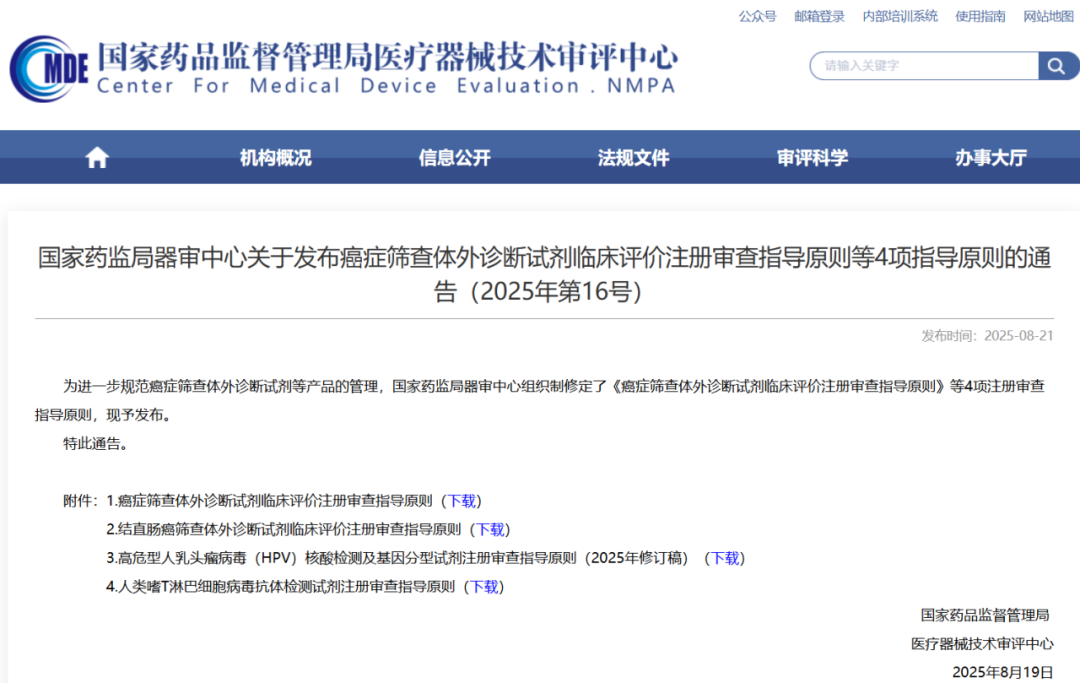The width and height of the screenshot is (1080, 683).
Task: Open the 使用指南 link
Action: 980,17
